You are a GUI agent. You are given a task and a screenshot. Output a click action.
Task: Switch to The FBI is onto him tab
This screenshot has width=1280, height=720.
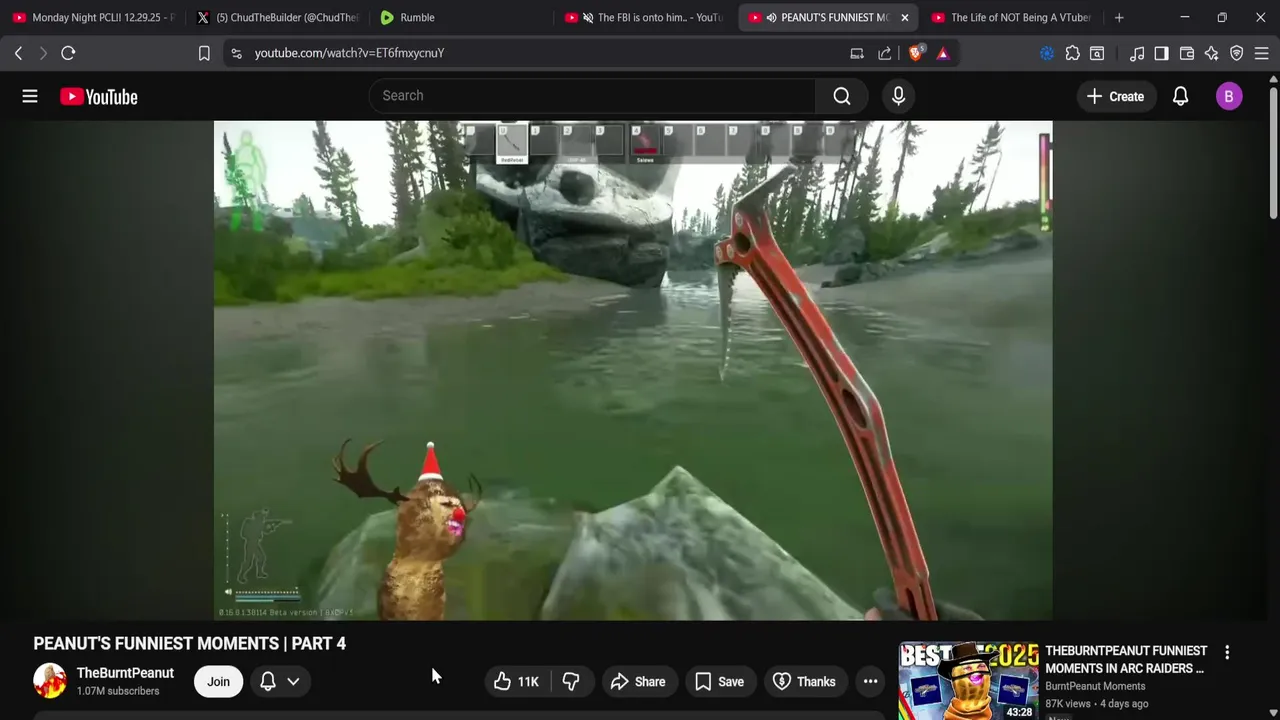pyautogui.click(x=644, y=17)
